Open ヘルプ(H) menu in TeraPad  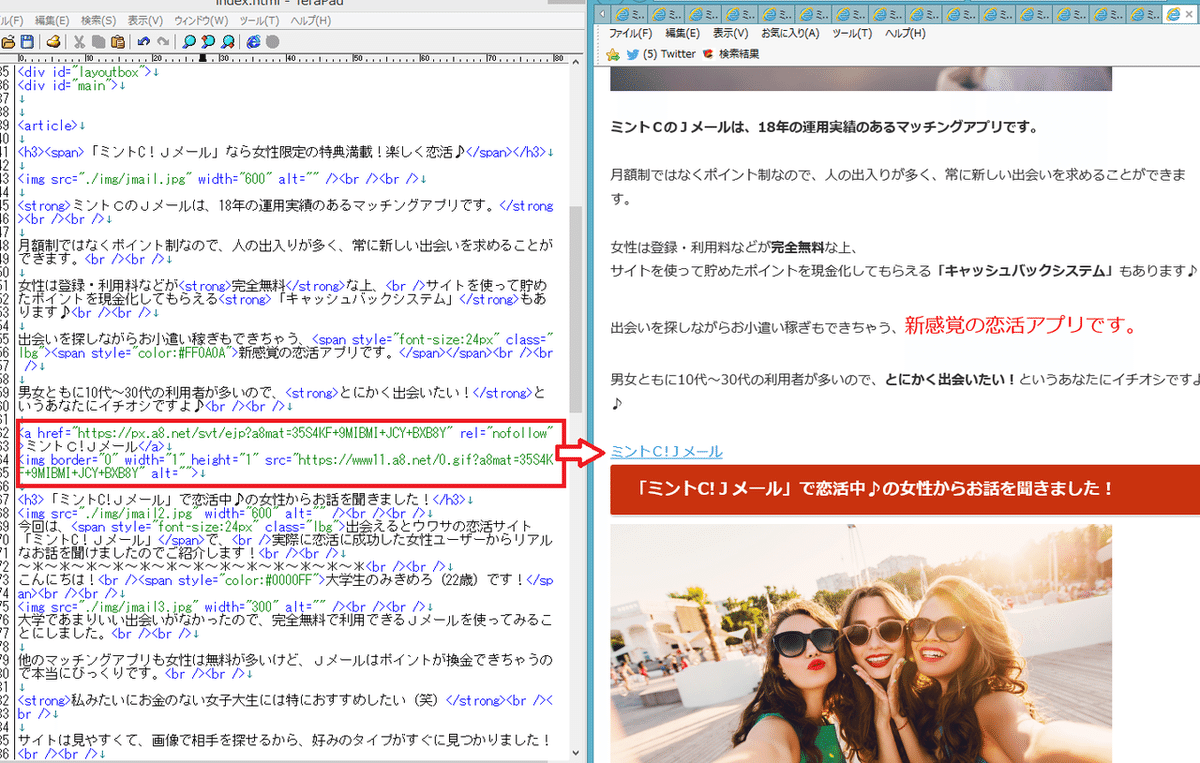click(311, 20)
